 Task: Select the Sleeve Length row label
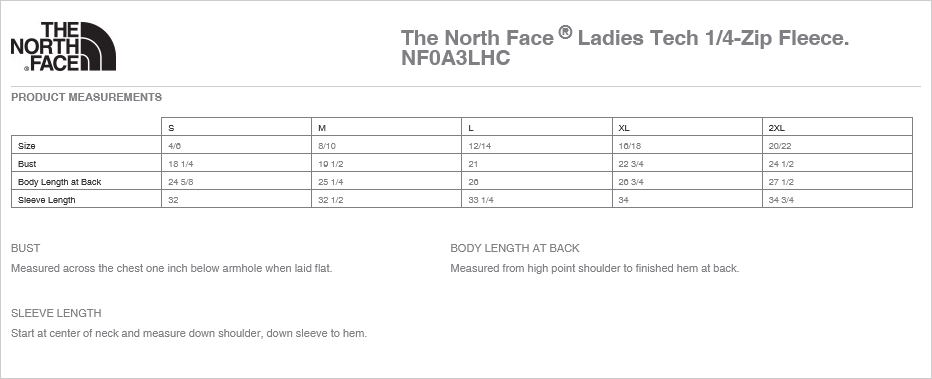(46, 200)
